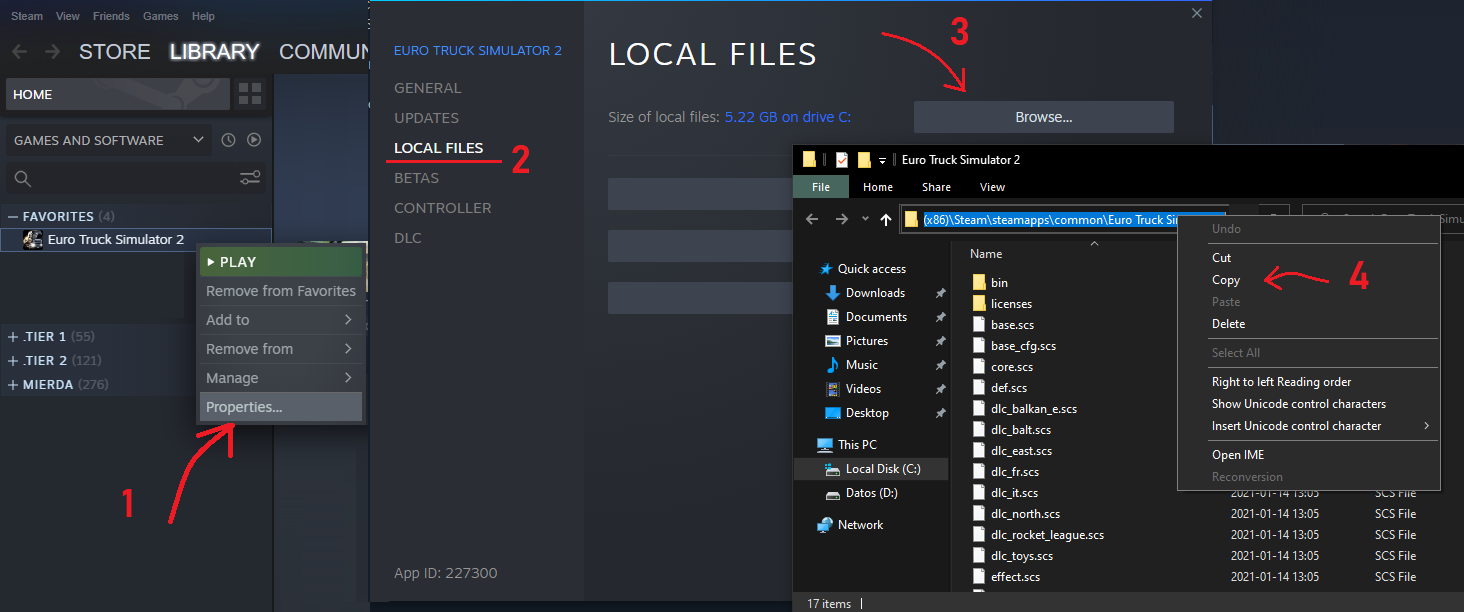
Task: Click Explorer forward navigation arrow
Action: [842, 219]
